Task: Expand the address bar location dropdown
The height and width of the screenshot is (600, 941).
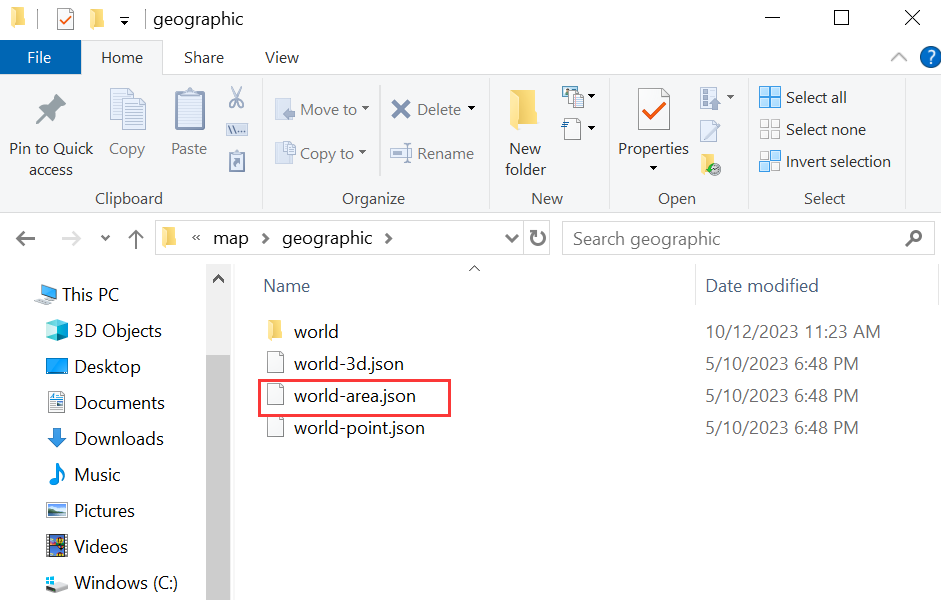Action: click(511, 238)
